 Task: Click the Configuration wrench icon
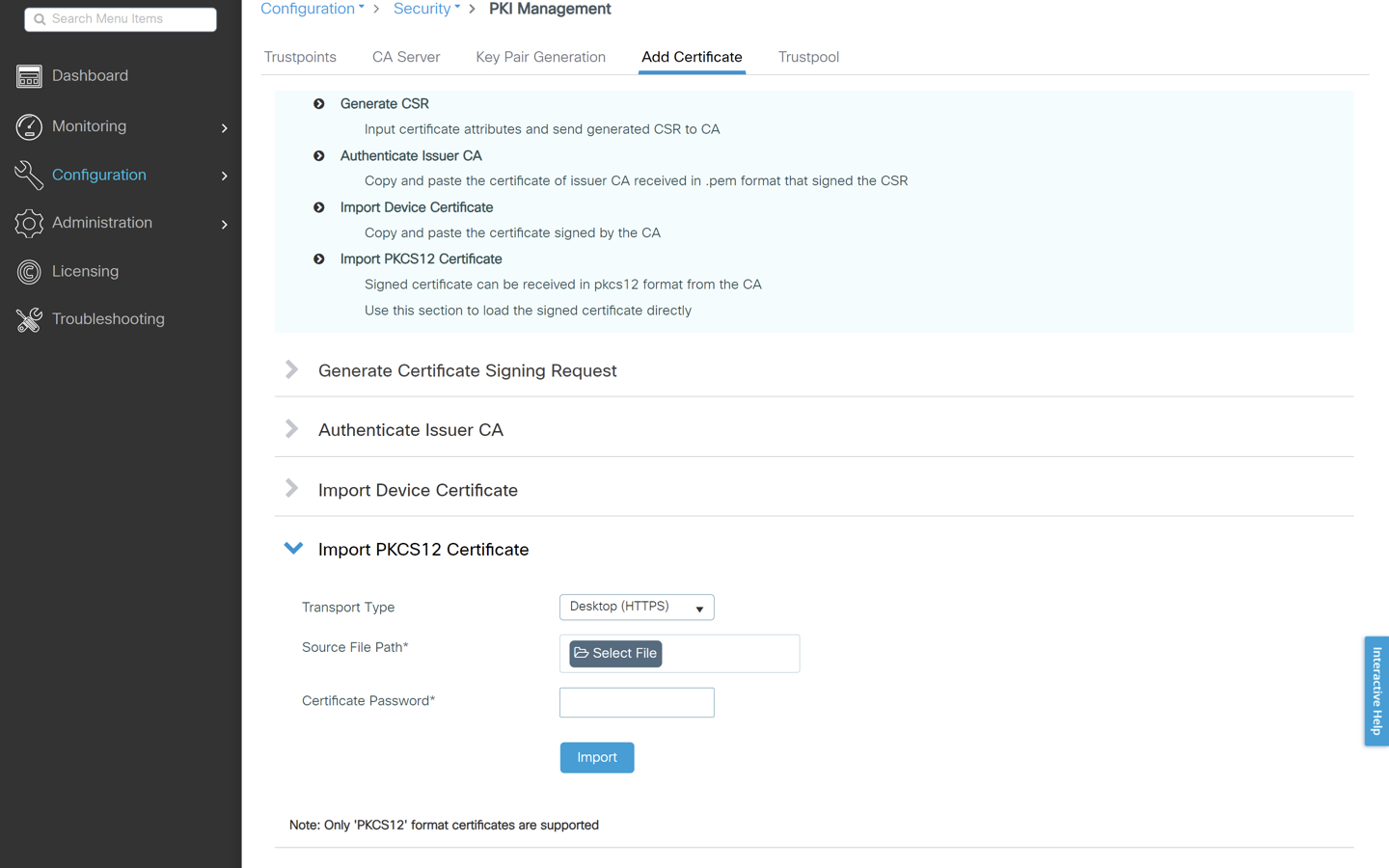click(29, 175)
